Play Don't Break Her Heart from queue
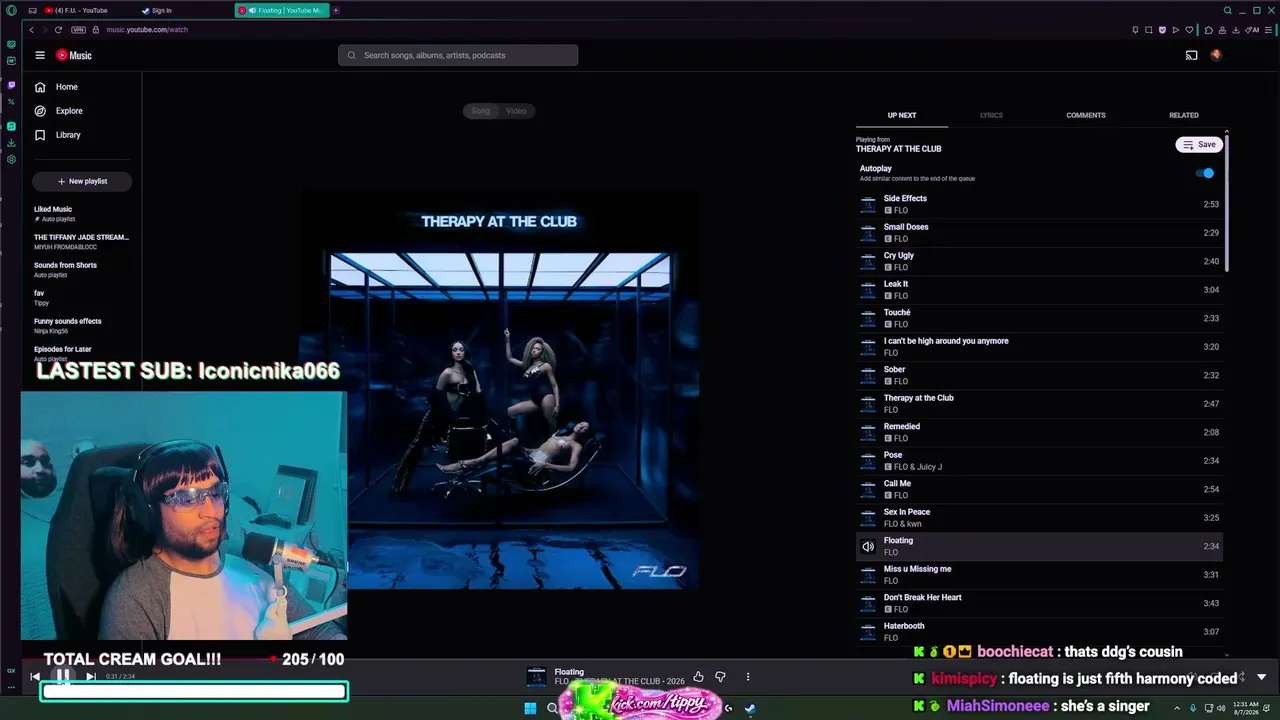This screenshot has height=720, width=1280. [1040, 603]
